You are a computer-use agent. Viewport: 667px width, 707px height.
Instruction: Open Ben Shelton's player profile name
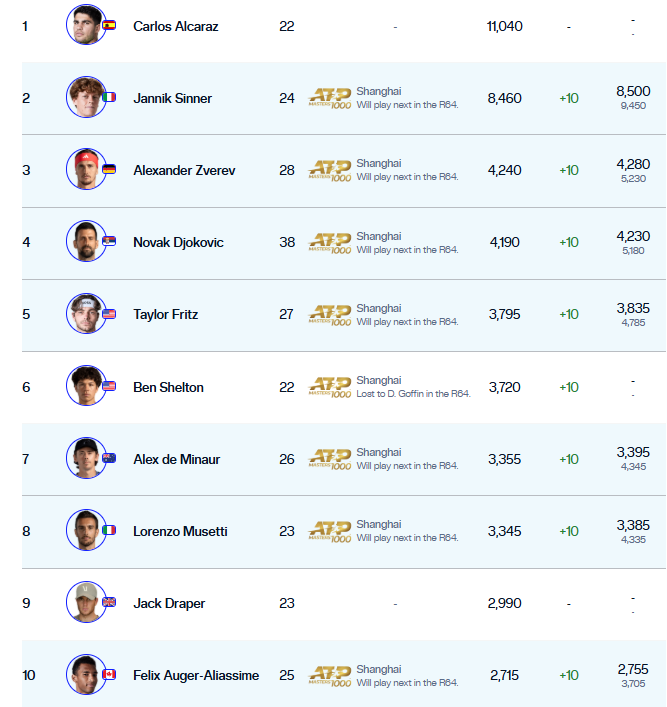(x=167, y=387)
